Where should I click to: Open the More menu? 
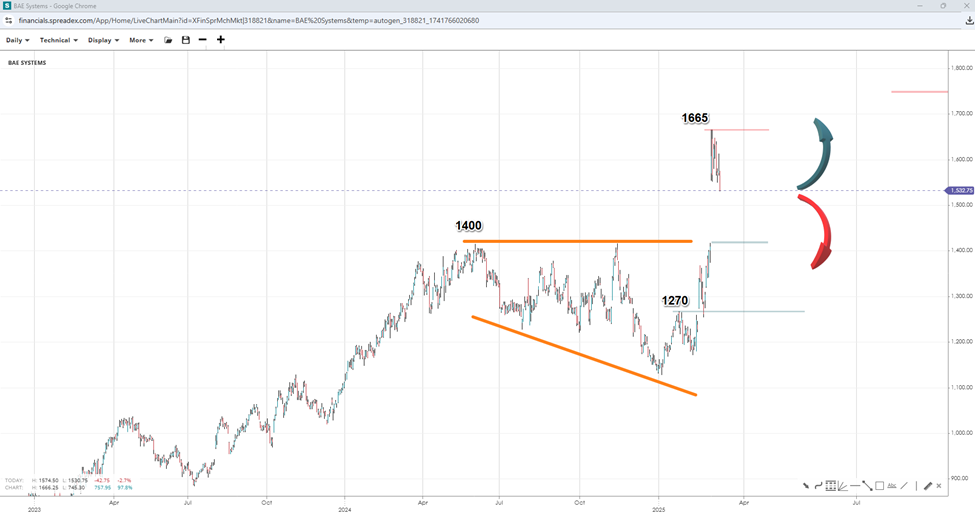click(x=141, y=40)
